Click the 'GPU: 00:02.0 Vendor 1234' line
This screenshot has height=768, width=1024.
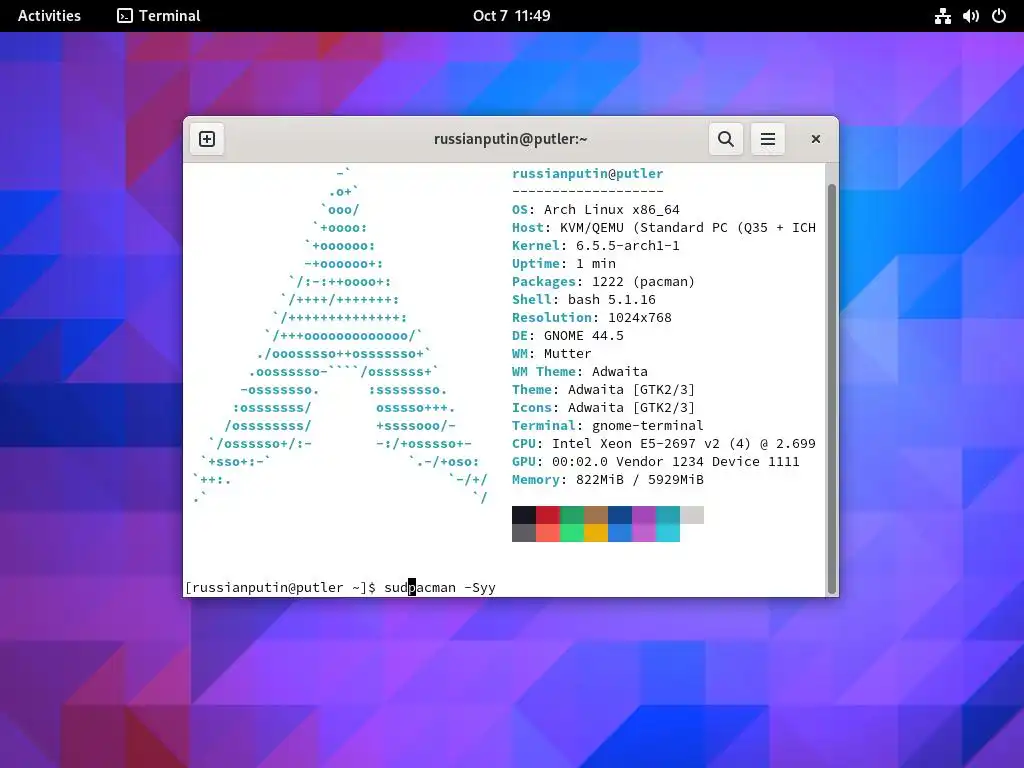656,462
